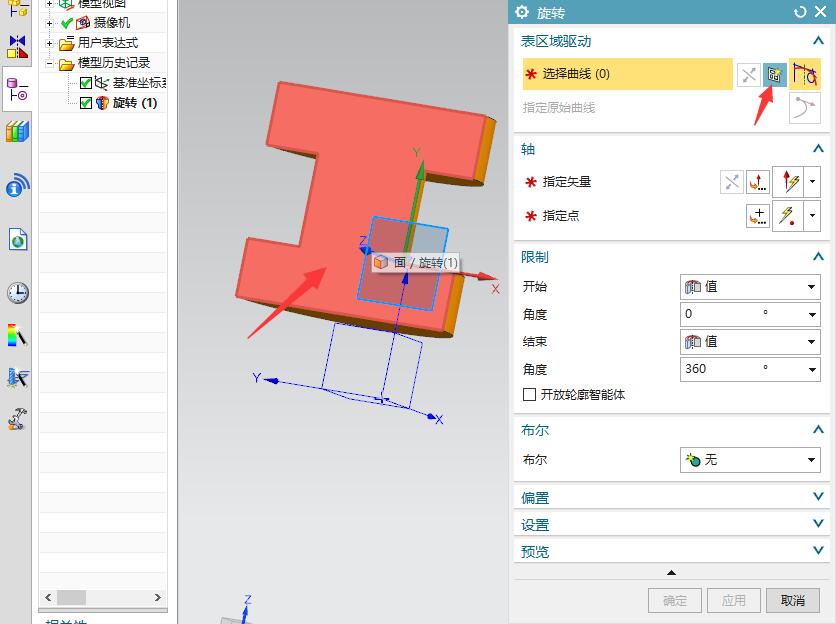Select 模型历史记录 folder in tree

pyautogui.click(x=114, y=63)
